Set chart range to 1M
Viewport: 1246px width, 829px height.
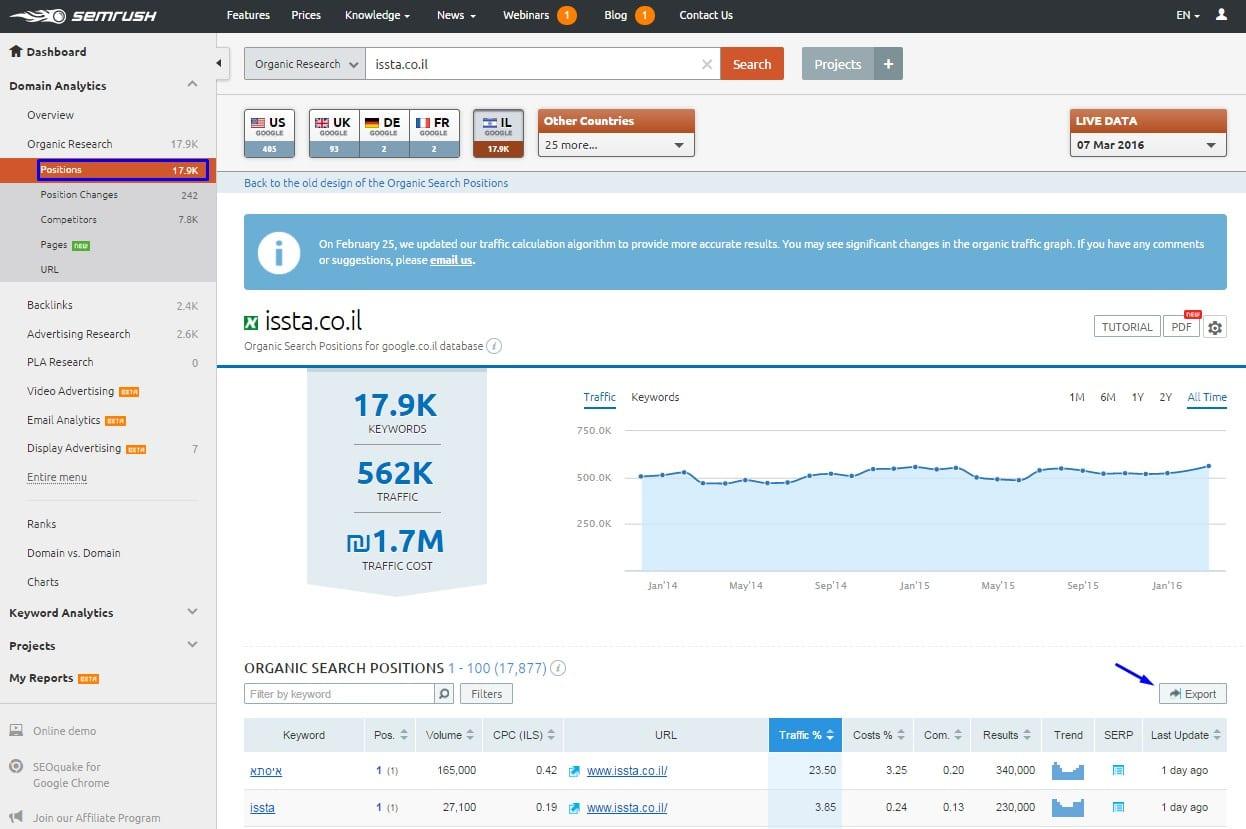1077,397
